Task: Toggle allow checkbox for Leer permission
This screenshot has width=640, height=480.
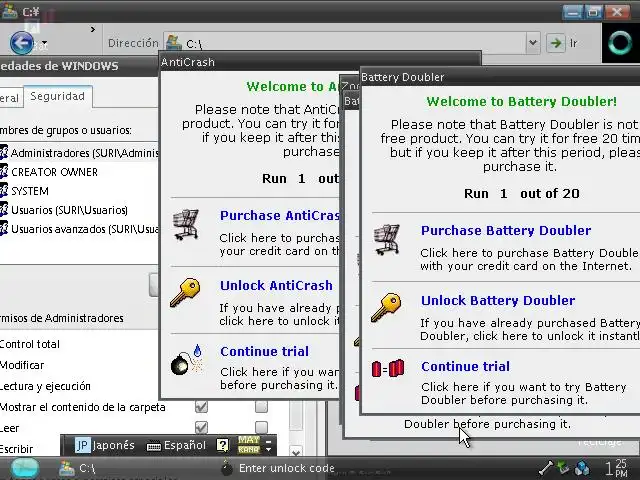Action: (x=201, y=427)
